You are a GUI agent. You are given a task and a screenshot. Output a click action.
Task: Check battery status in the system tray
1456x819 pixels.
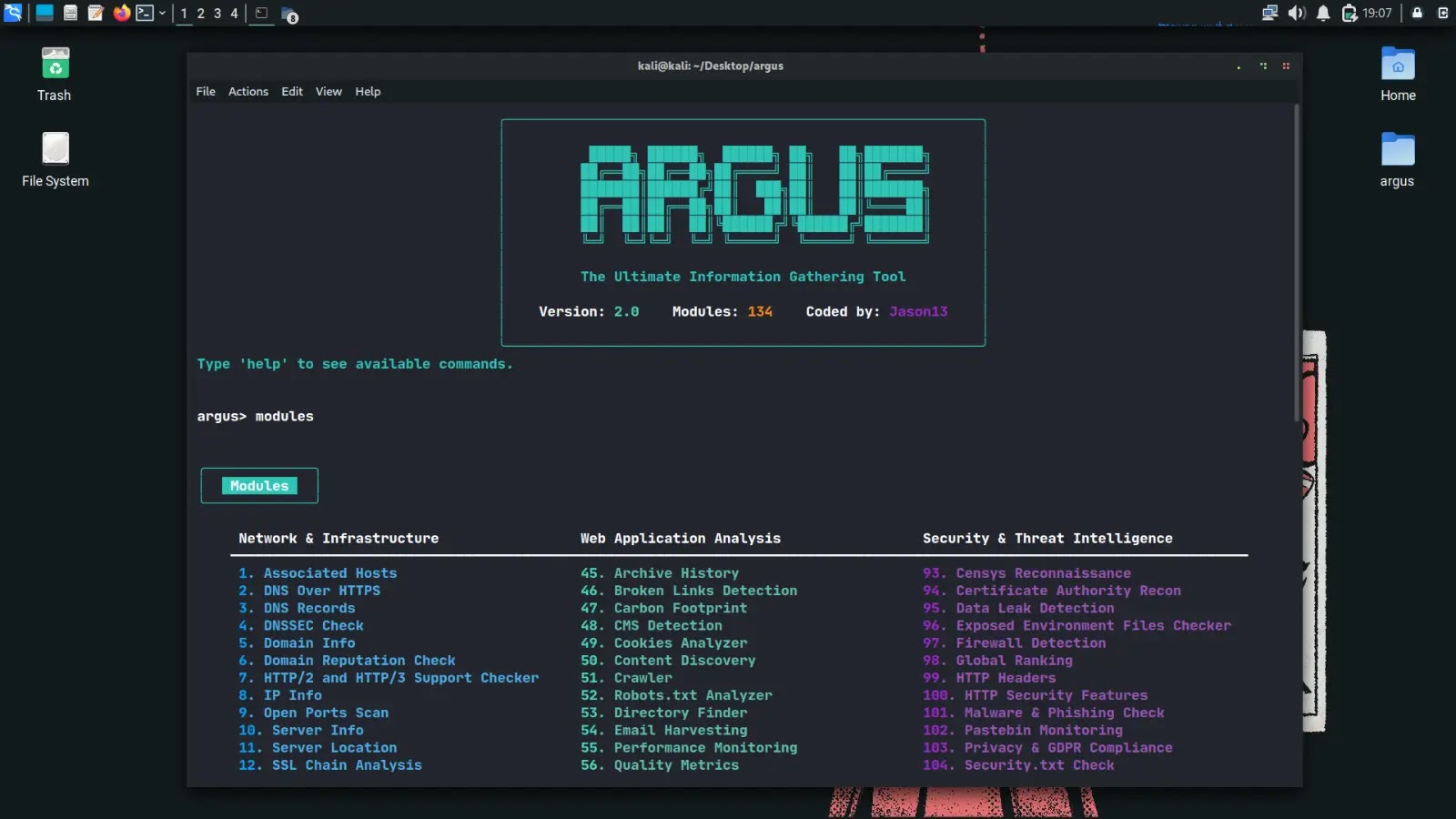1350,12
